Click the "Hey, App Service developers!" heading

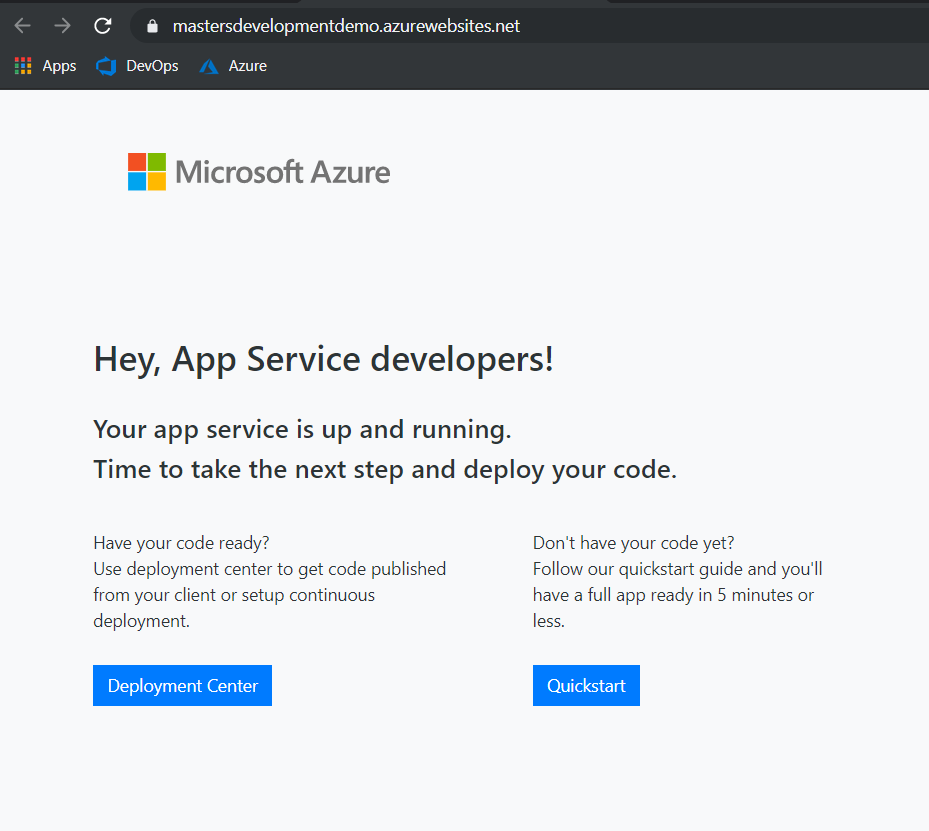click(323, 359)
